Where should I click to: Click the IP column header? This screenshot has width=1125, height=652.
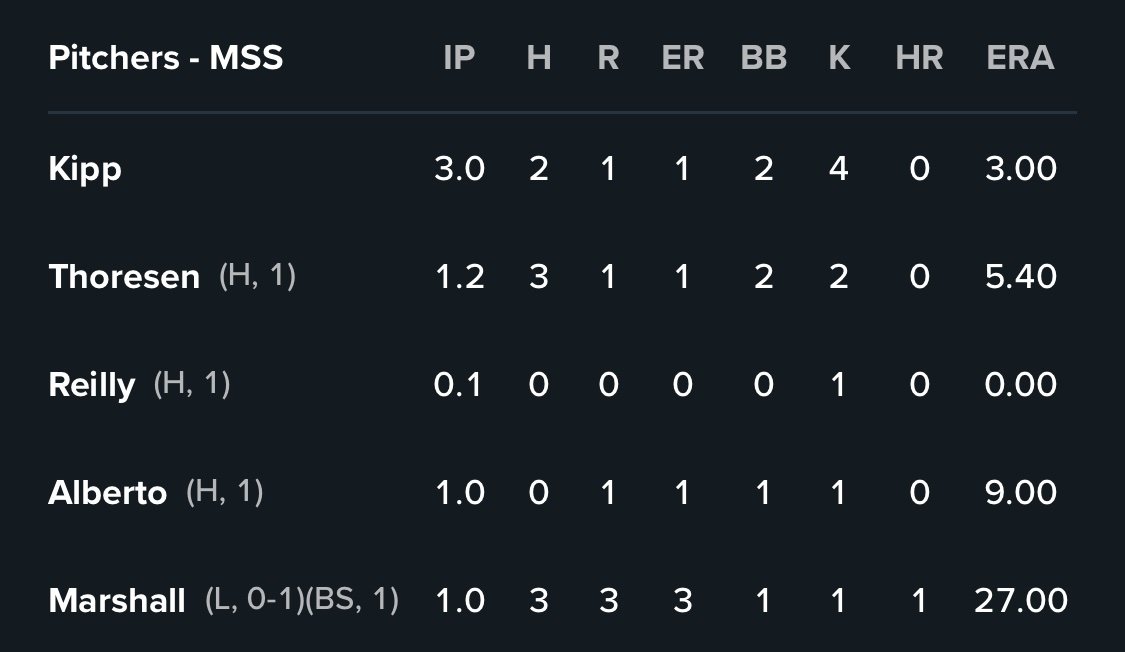pyautogui.click(x=459, y=58)
